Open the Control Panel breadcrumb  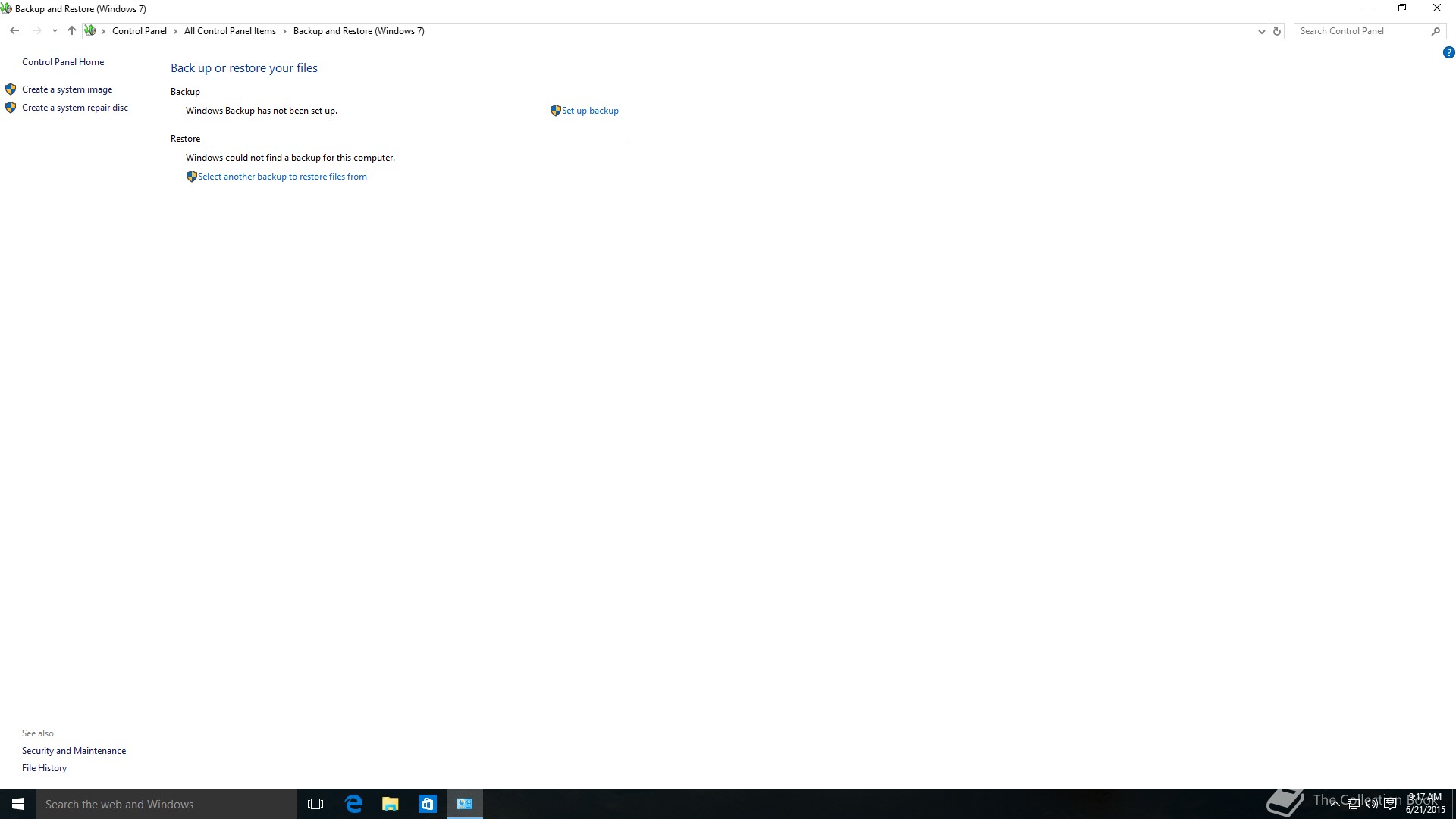(x=140, y=31)
